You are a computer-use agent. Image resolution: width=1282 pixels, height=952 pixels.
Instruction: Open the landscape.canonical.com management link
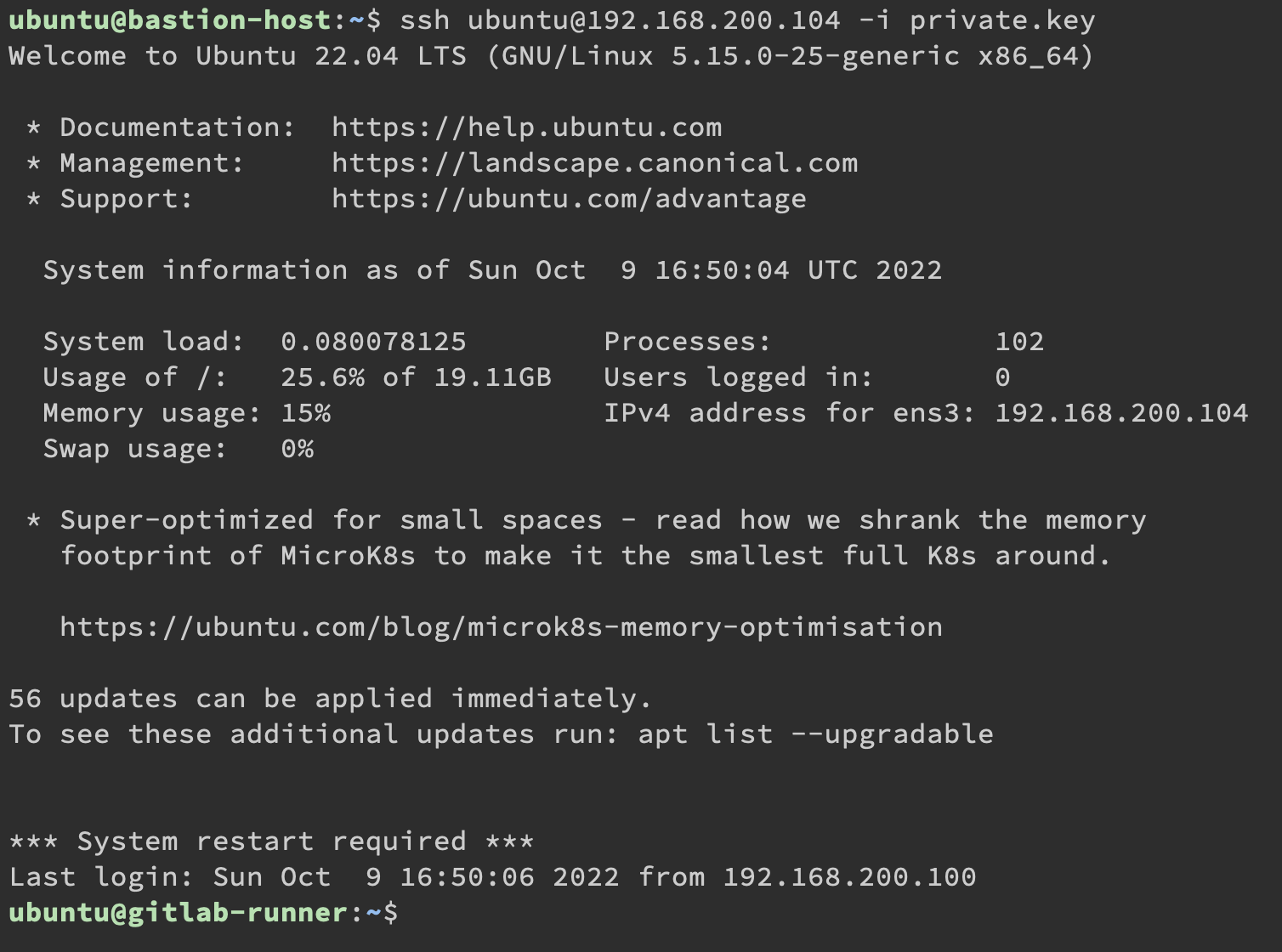click(594, 163)
